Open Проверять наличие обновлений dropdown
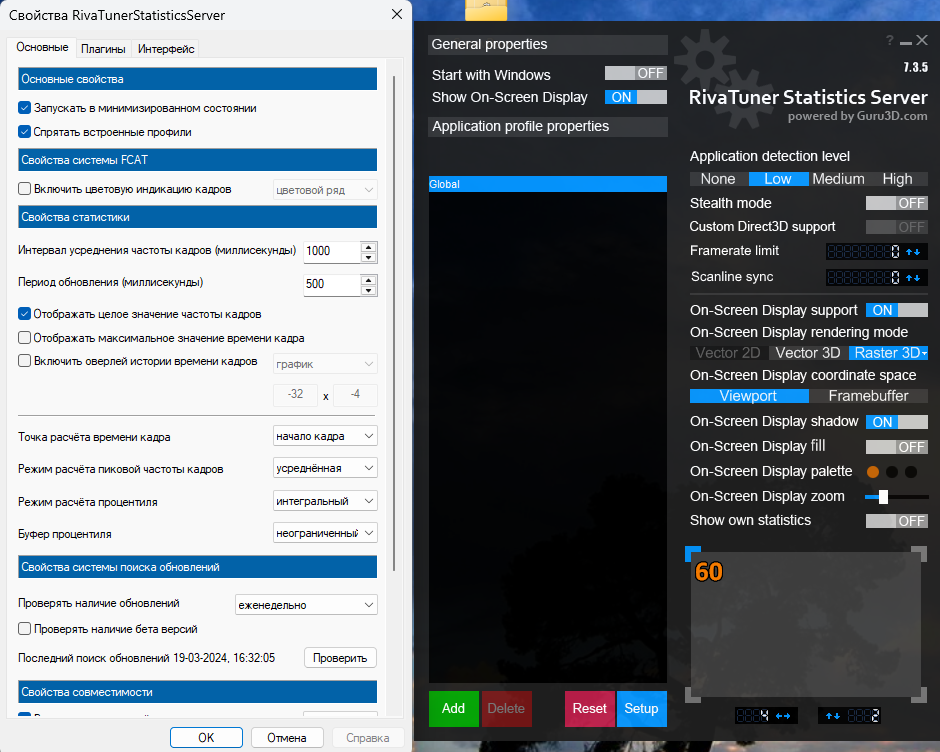The width and height of the screenshot is (940, 752). click(306, 604)
